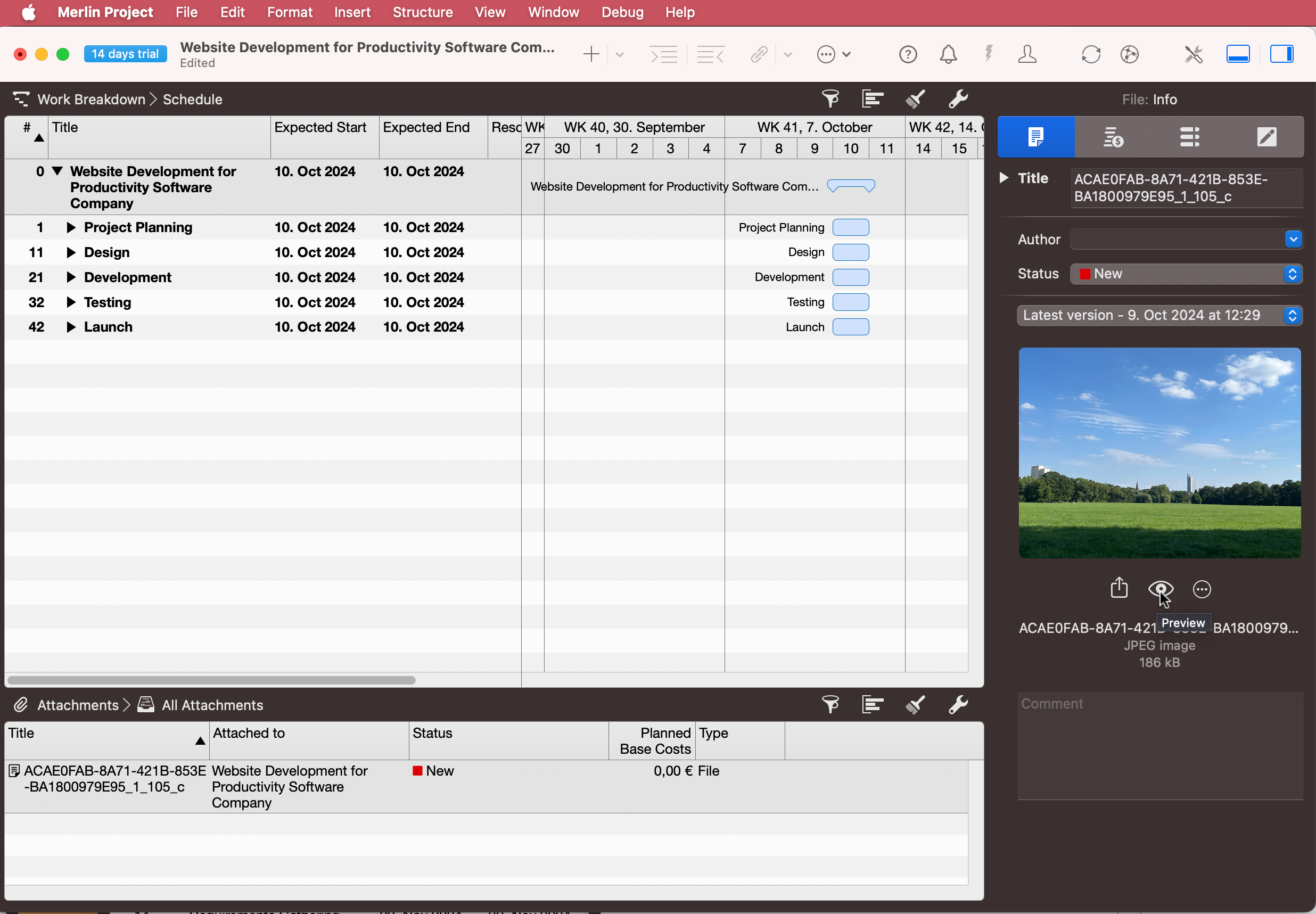This screenshot has width=1316, height=914.
Task: Open the Debug menu
Action: 622,12
